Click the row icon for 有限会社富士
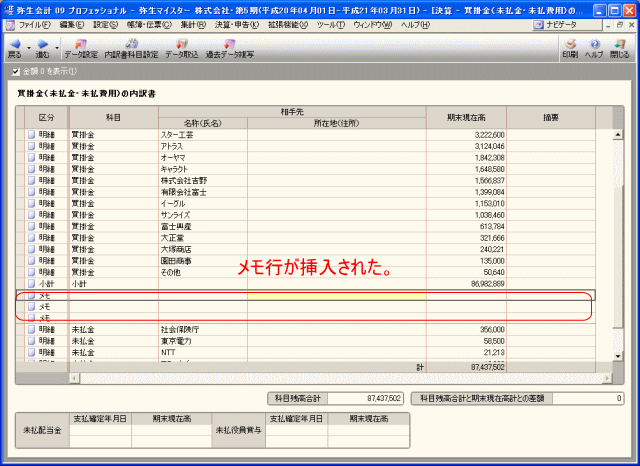The image size is (640, 466). (x=31, y=192)
